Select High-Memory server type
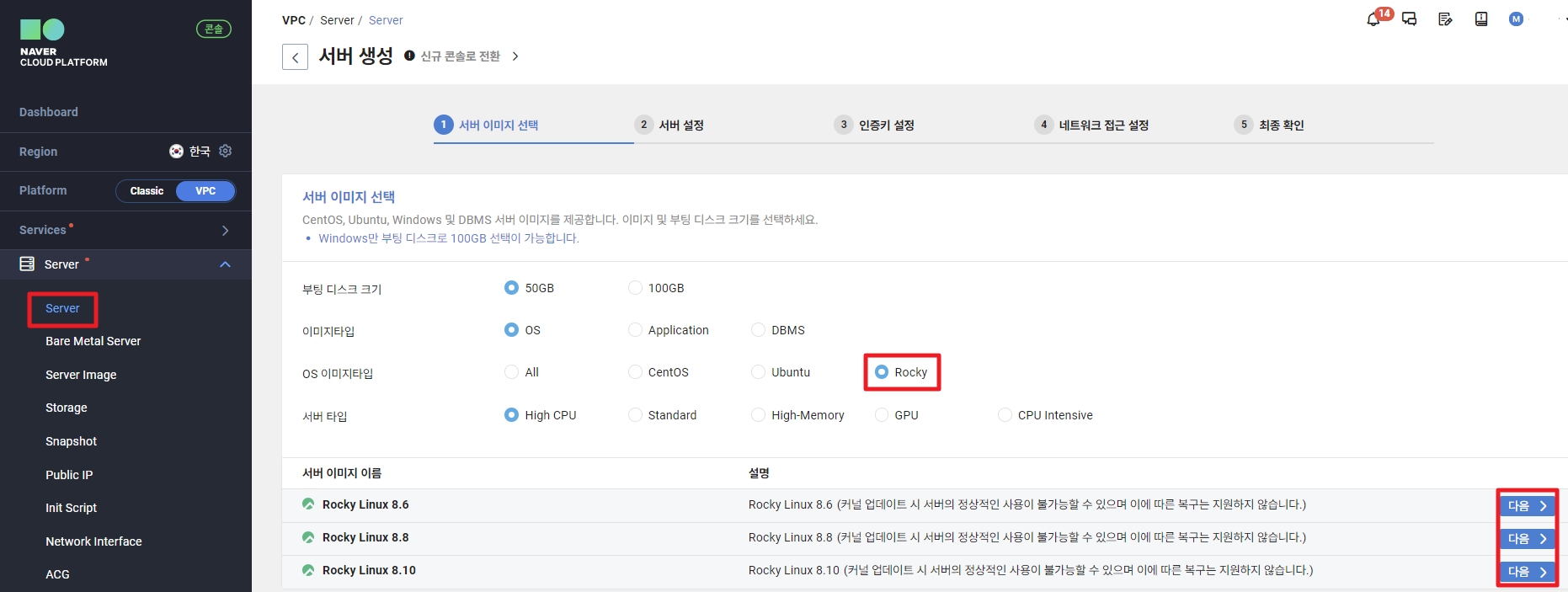The image size is (1568, 592). tap(758, 414)
